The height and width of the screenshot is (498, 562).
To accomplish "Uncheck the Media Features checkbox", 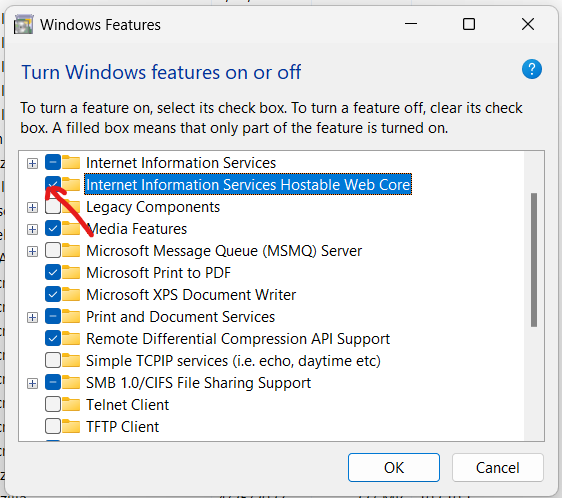I will tap(53, 229).
